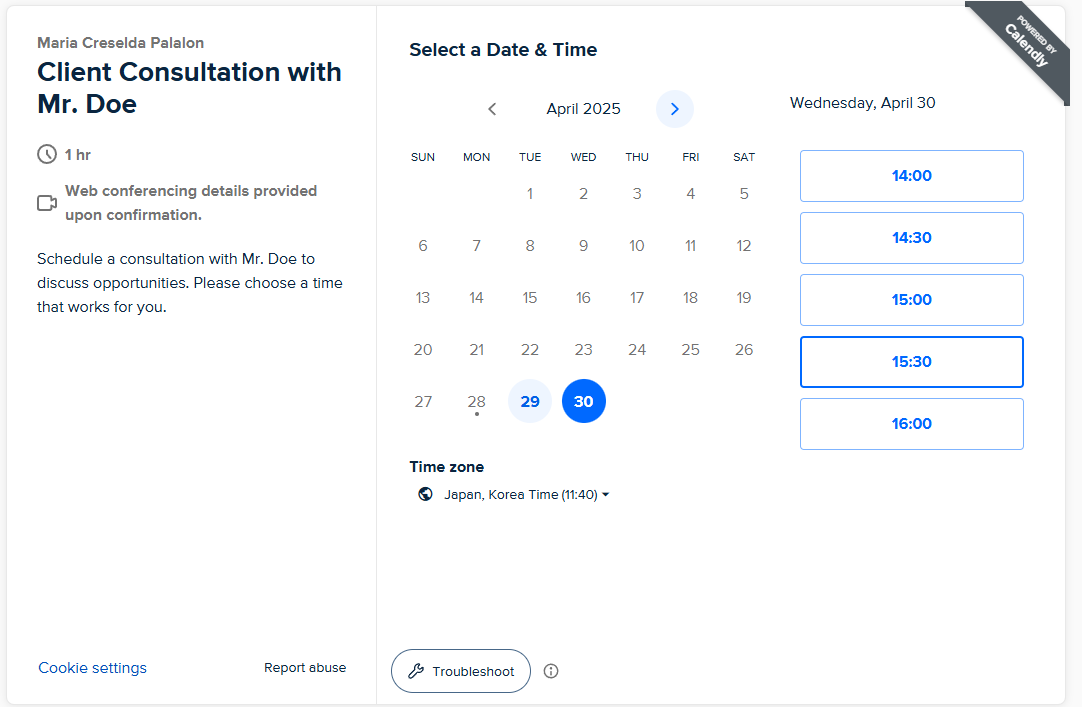Pick the 15:00 time slot
Image resolution: width=1082 pixels, height=707 pixels.
tap(911, 300)
